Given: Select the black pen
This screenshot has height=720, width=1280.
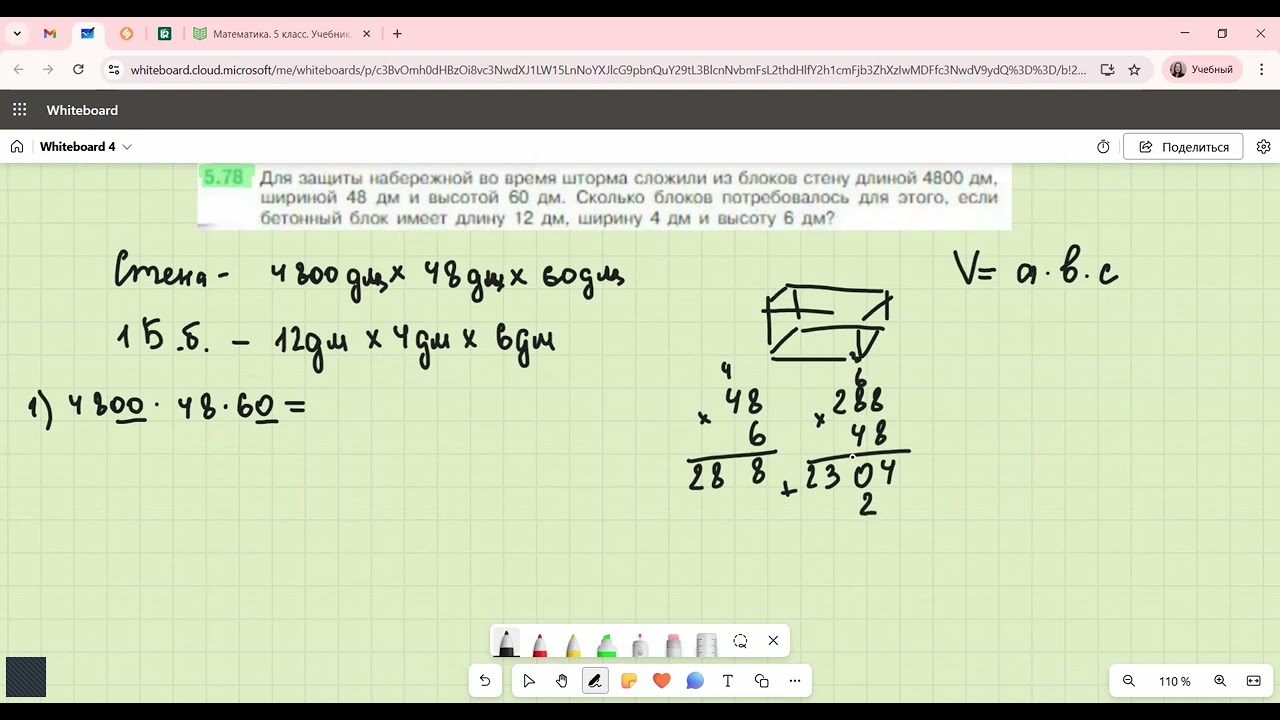Looking at the screenshot, I should [x=507, y=641].
